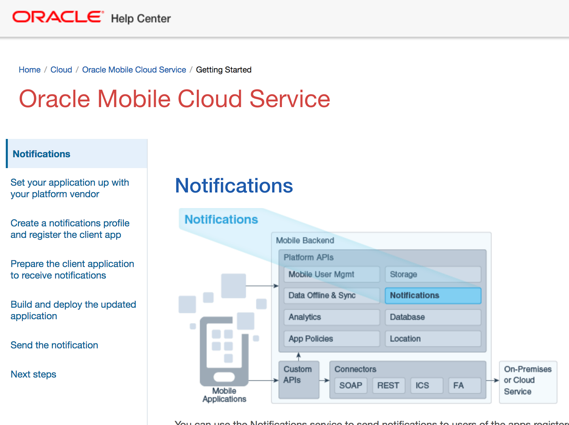569x425 pixels.
Task: Click the On-Premises or Cloud Service box
Action: 528,382
